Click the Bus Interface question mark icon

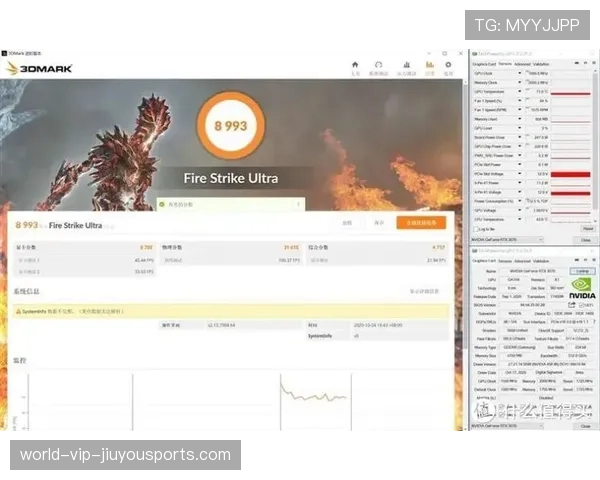[594, 322]
